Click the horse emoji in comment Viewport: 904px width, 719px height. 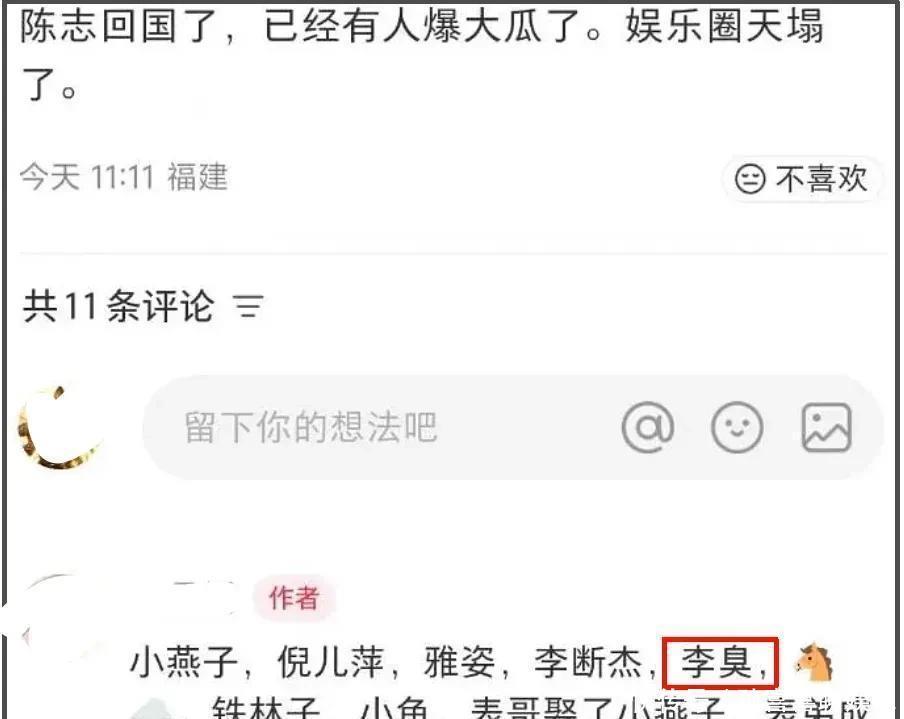[x=814, y=662]
